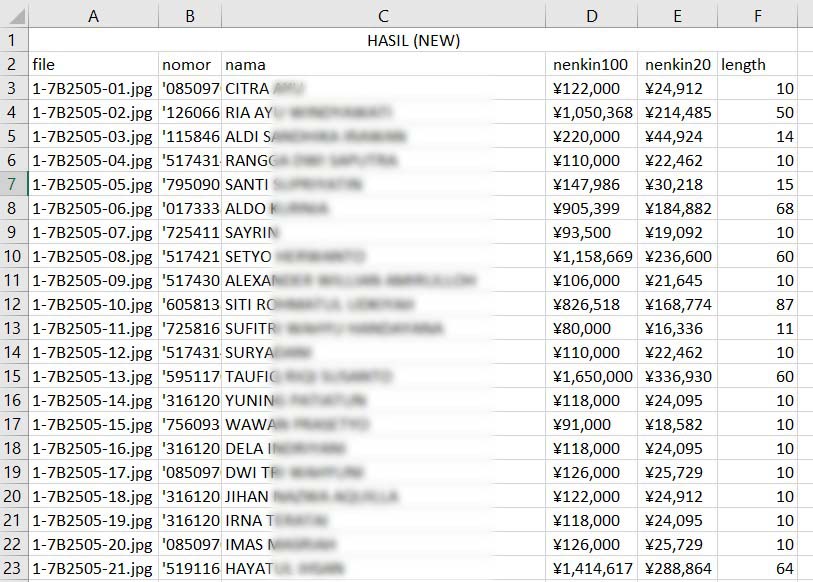The width and height of the screenshot is (813, 582).
Task: Click nenkin100 value ¥1,050,368
Action: tap(592, 112)
